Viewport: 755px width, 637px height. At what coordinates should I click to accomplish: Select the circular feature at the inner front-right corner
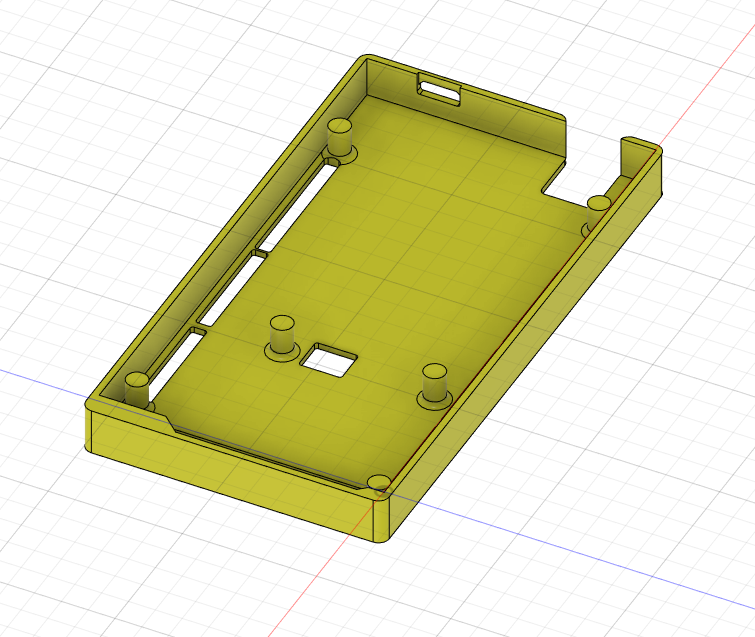point(379,483)
